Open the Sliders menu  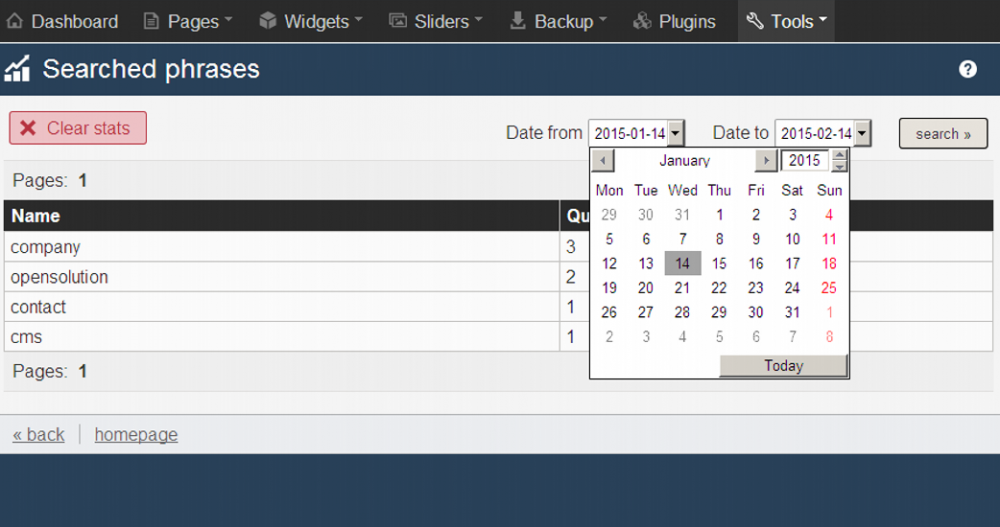pos(436,21)
